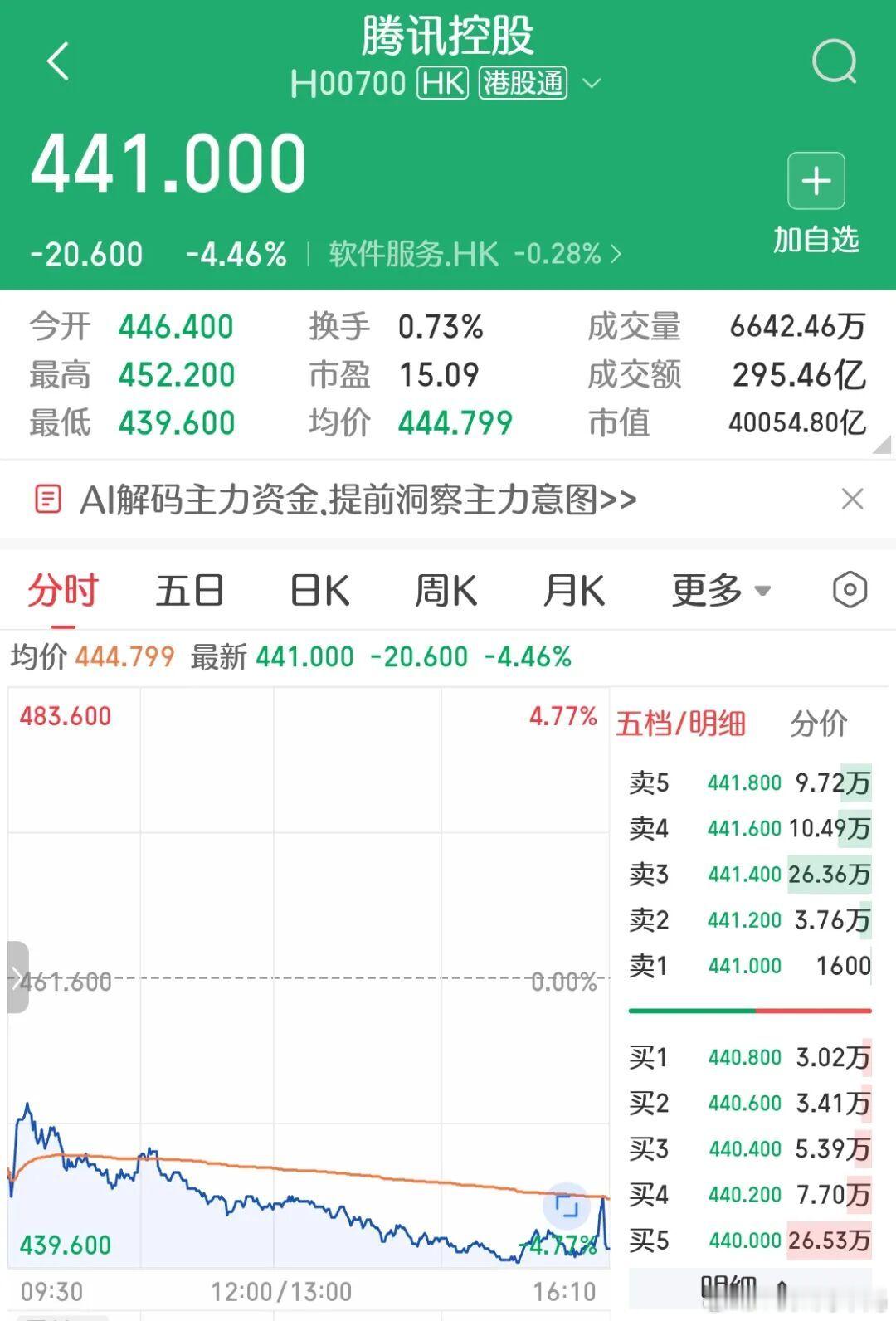Select the 五档/明细 tab

coord(680,724)
